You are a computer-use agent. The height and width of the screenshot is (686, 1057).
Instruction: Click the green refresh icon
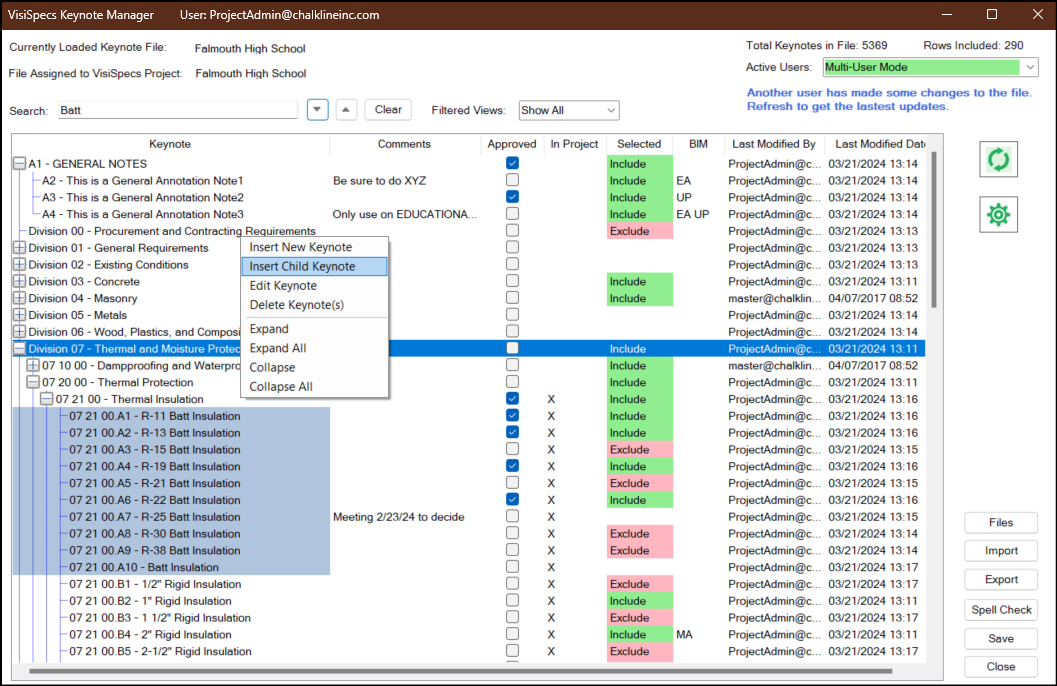998,158
